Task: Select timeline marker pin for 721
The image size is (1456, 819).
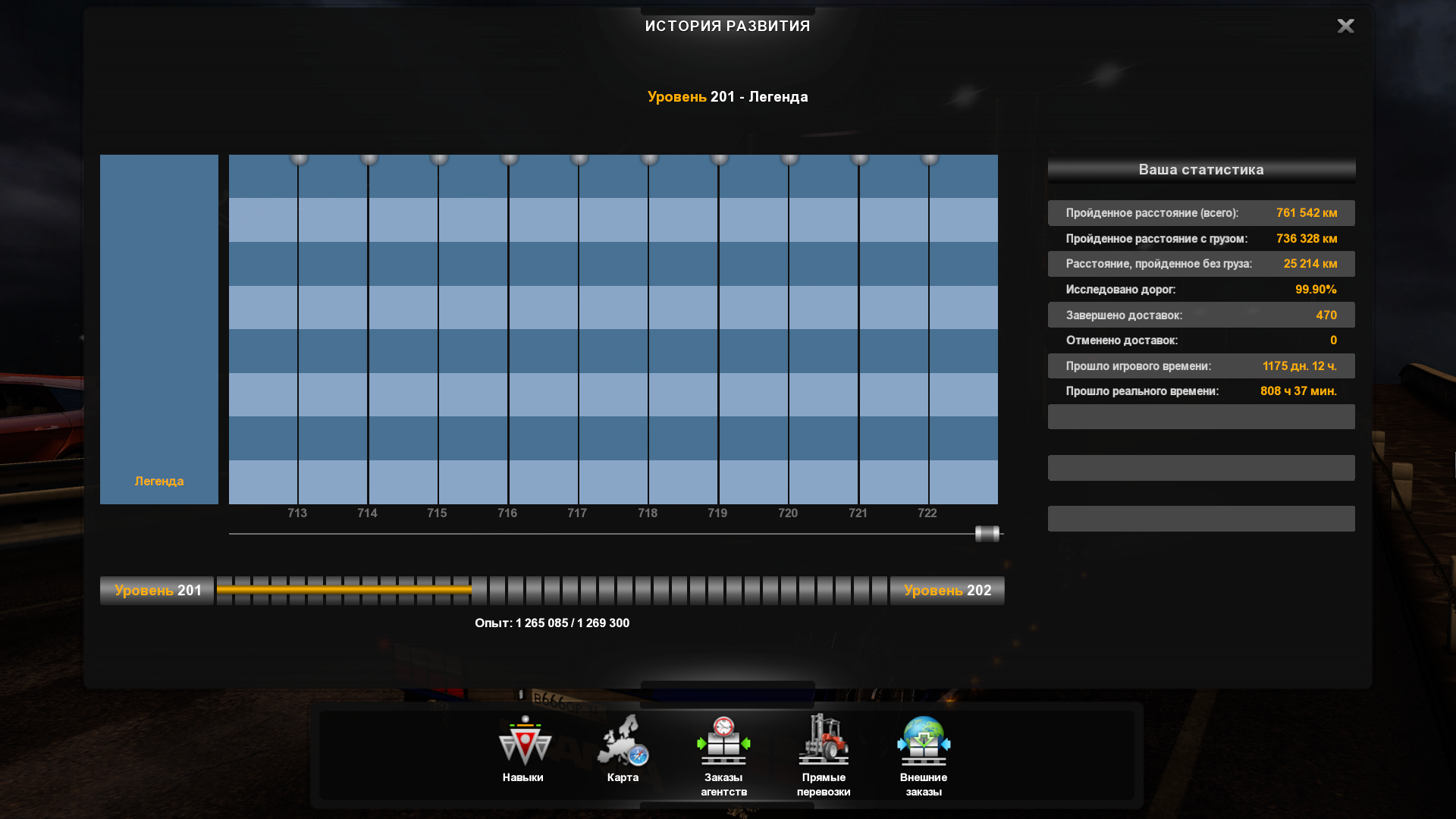Action: [859, 158]
